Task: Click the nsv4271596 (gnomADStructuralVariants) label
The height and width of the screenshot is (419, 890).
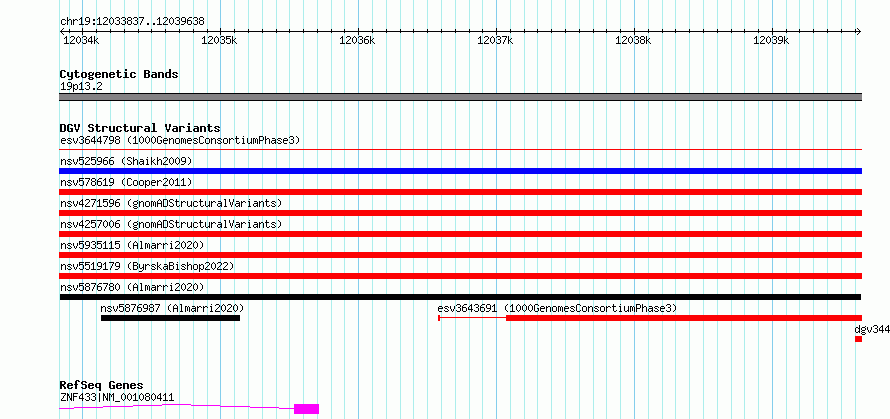Action: coord(171,203)
